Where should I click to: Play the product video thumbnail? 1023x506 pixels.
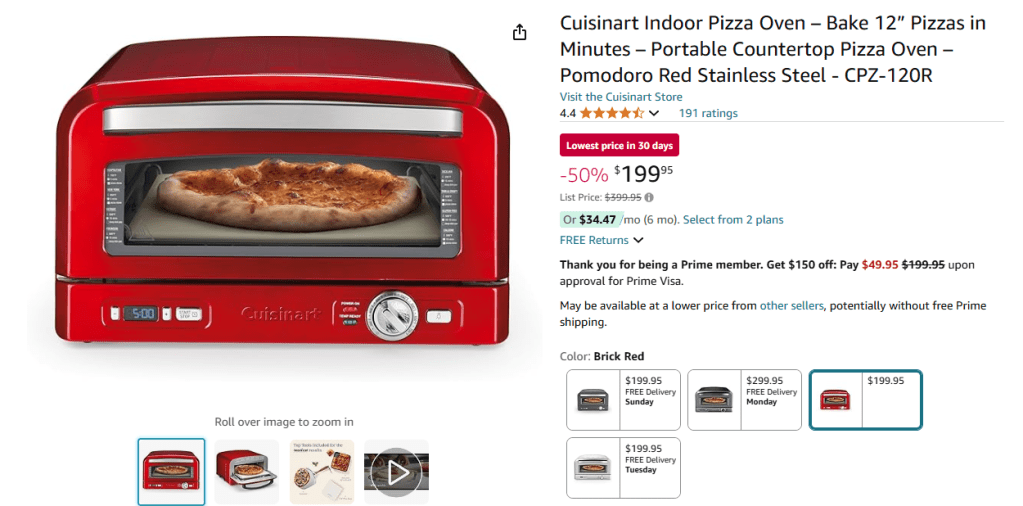397,471
